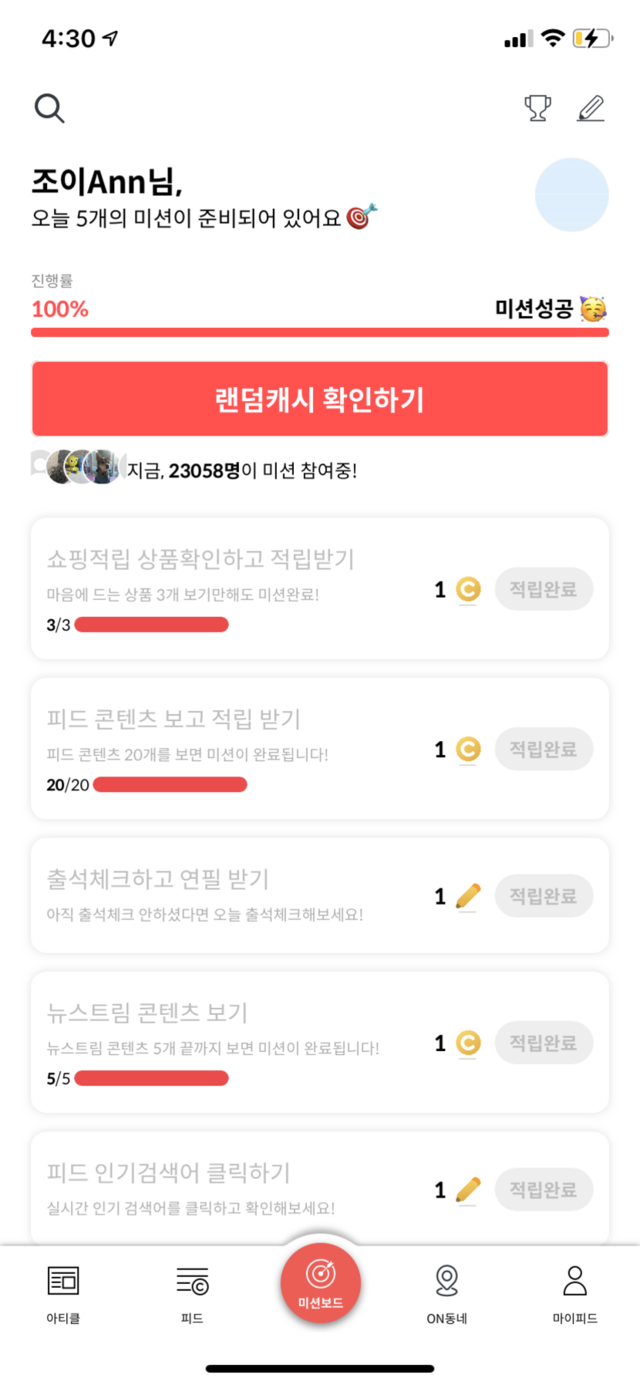This screenshot has height=1385, width=640.
Task: Tap the profile avatar circle
Action: (572, 194)
